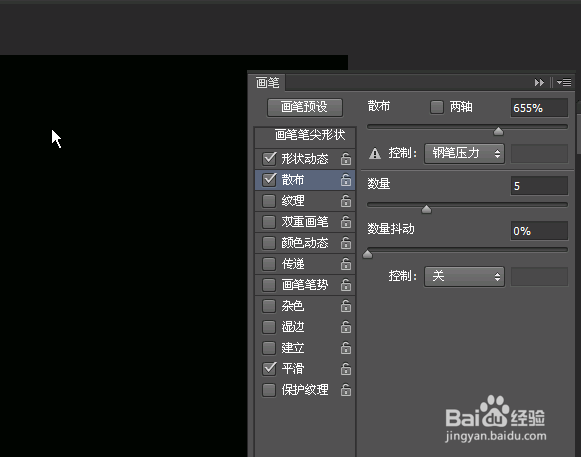Enable the 画笔笔势 checkbox
This screenshot has width=581, height=457.
[x=269, y=285]
